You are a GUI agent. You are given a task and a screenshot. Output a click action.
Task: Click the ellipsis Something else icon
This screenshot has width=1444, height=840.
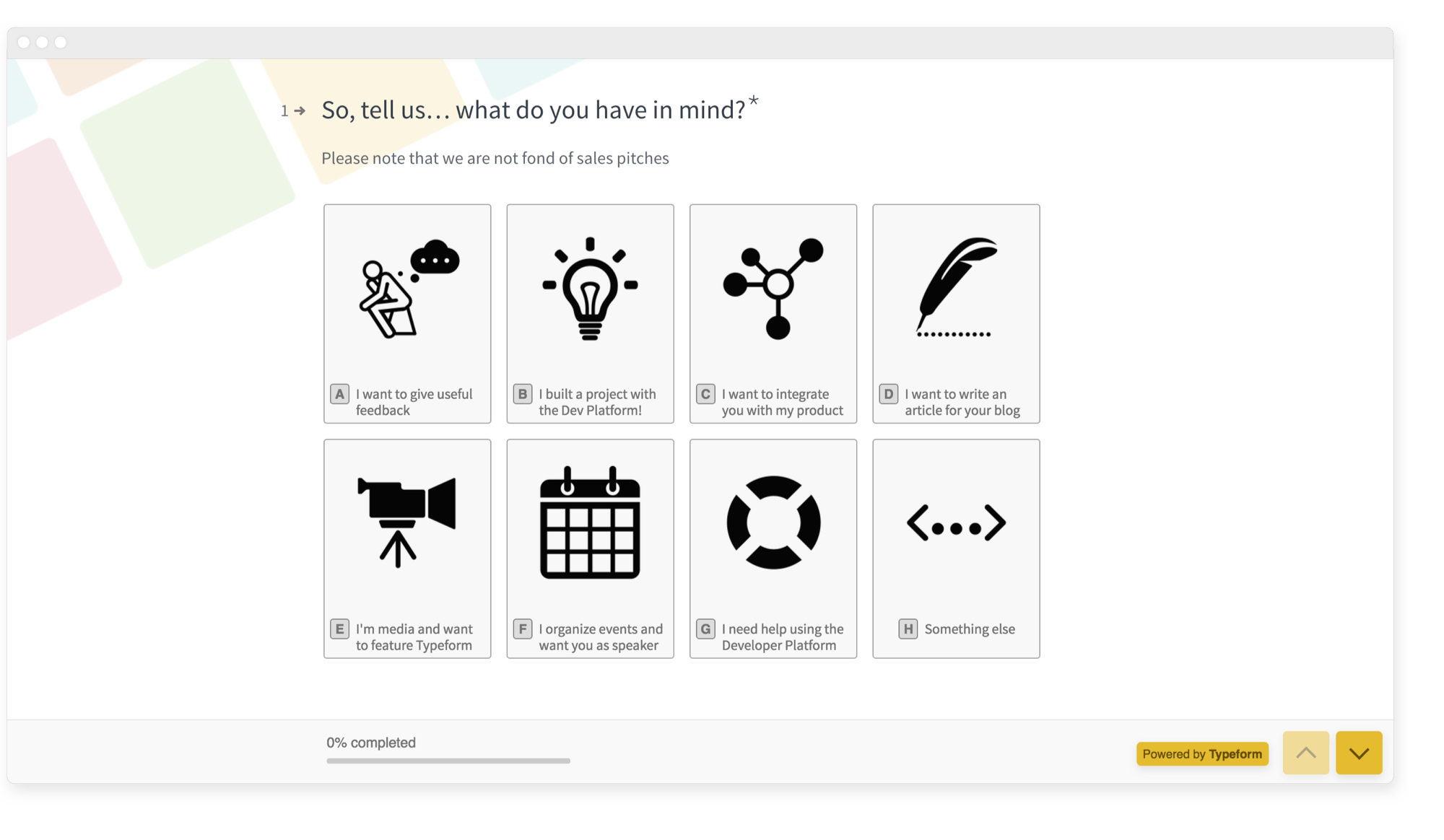tap(956, 521)
